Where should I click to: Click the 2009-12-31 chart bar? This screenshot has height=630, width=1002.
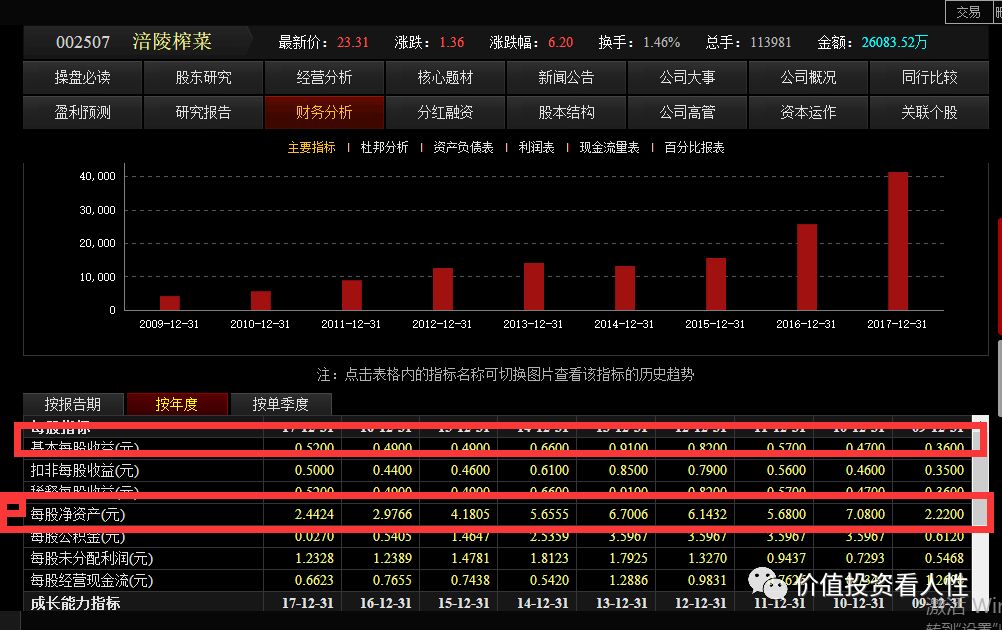pyautogui.click(x=170, y=303)
